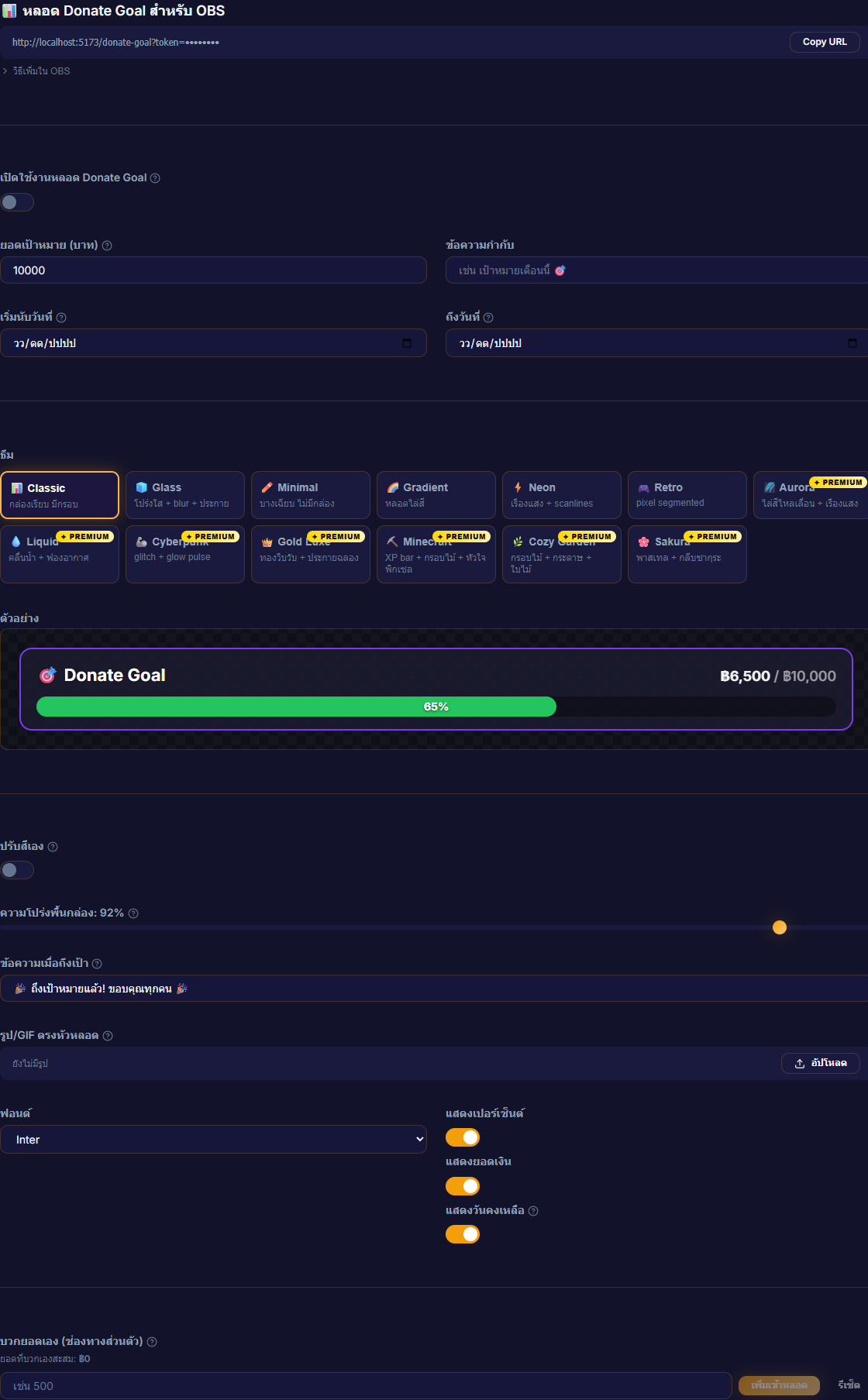
Task: Toggle the show percentage switch
Action: pos(463,1137)
